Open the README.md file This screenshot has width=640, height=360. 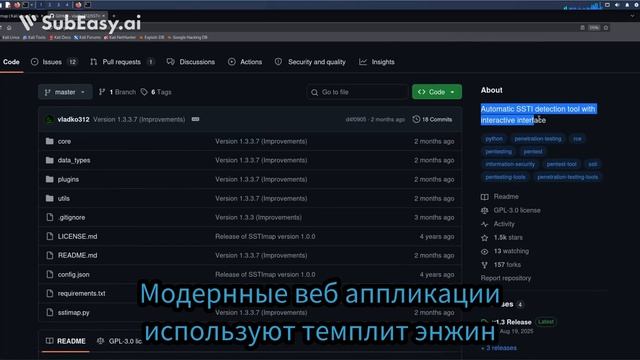(78, 255)
